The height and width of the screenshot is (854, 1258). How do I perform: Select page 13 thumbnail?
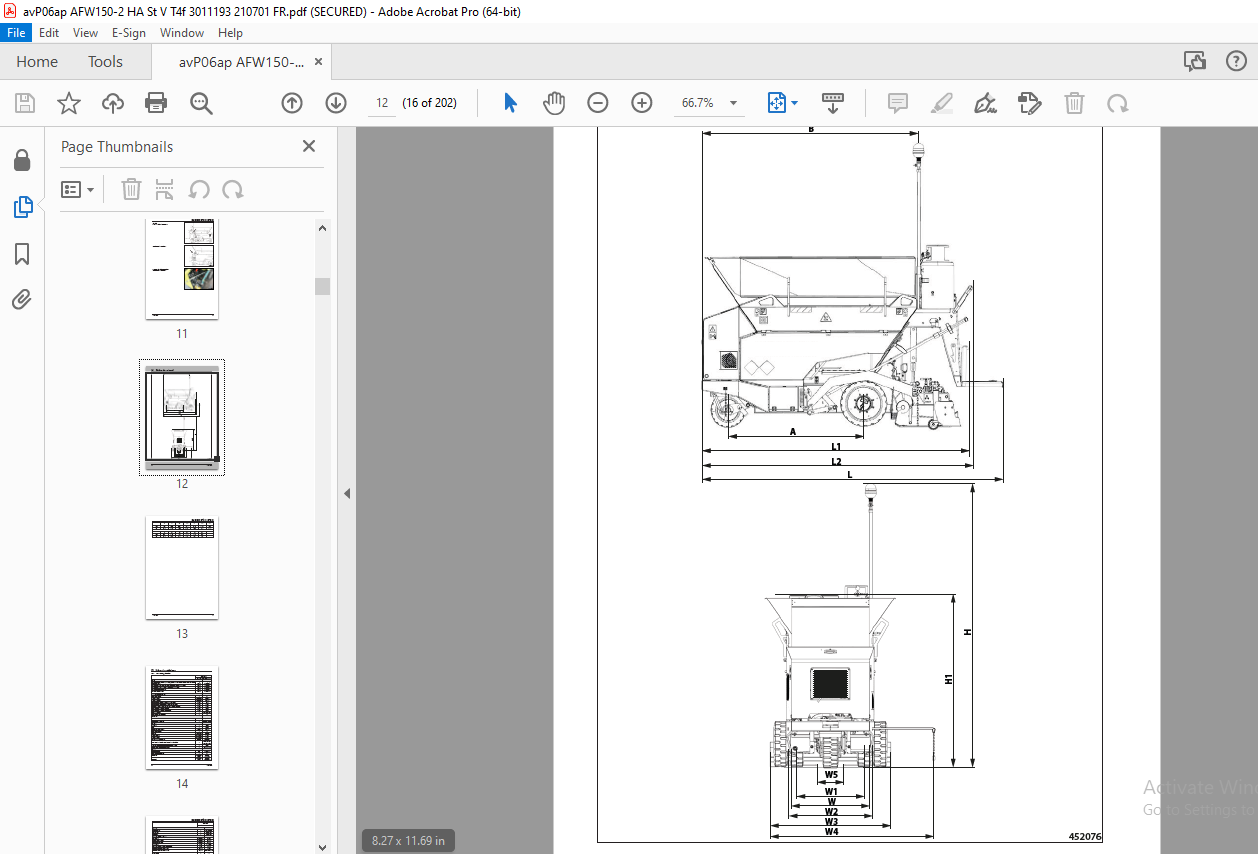(x=182, y=568)
